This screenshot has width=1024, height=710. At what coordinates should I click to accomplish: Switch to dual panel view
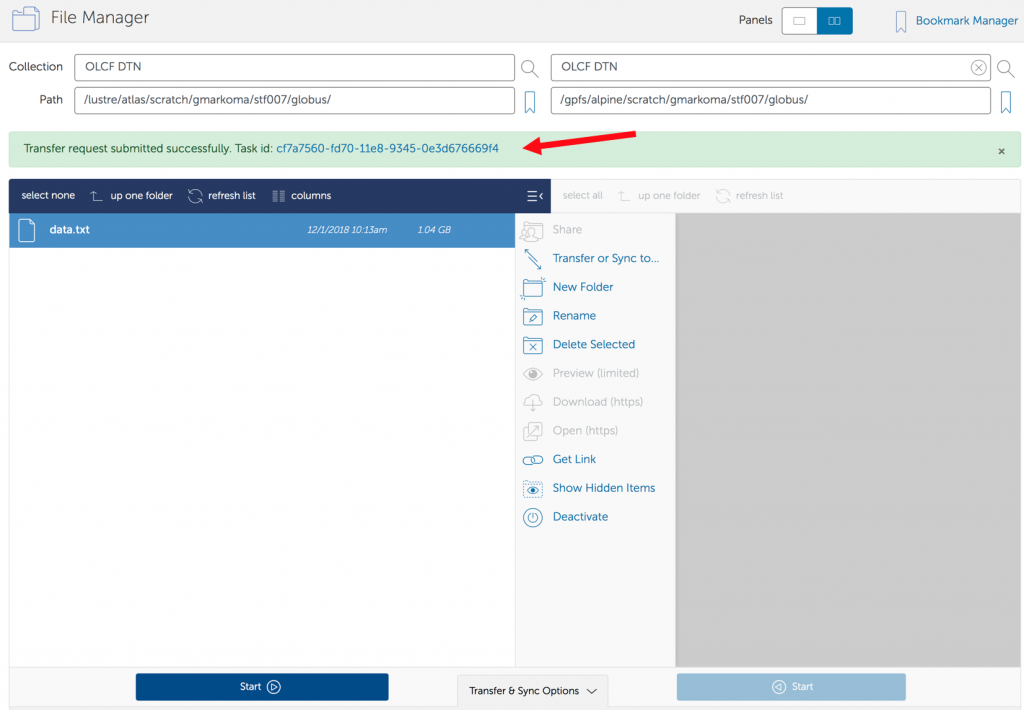click(835, 21)
